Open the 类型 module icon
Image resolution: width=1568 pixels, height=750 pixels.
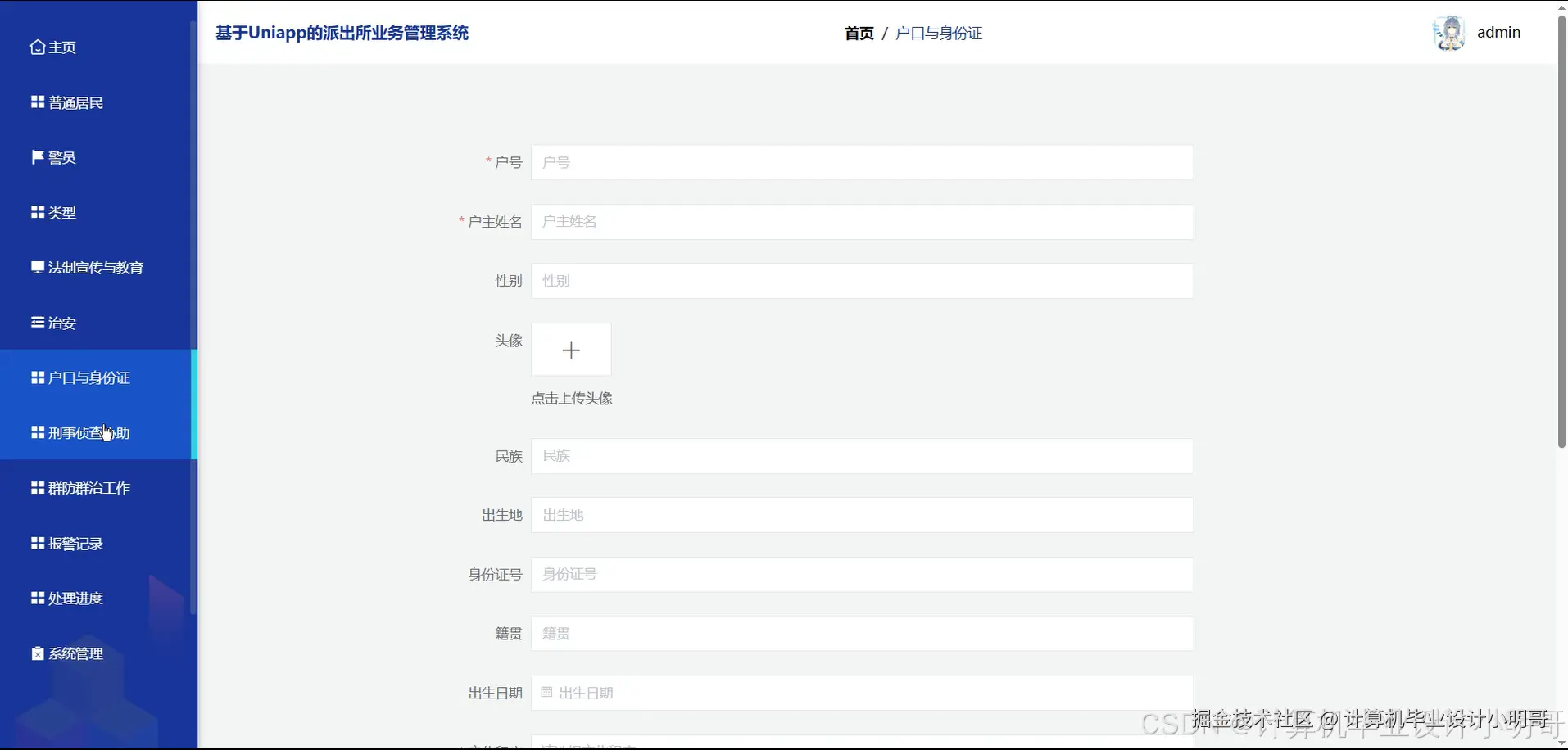(35, 211)
